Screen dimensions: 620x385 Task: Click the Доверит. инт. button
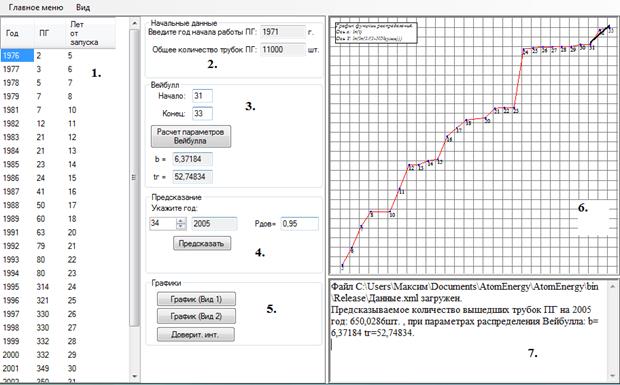pyautogui.click(x=196, y=334)
